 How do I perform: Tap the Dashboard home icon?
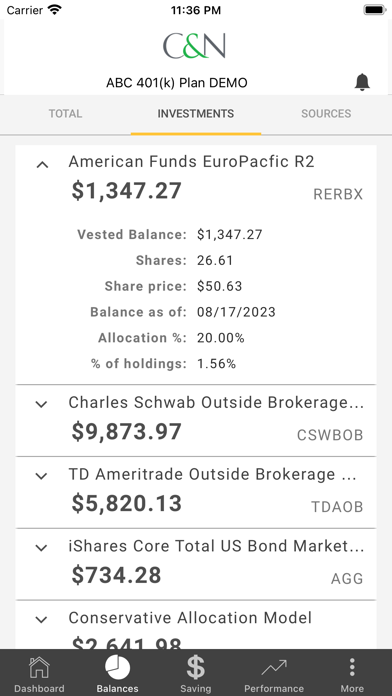click(x=39, y=668)
